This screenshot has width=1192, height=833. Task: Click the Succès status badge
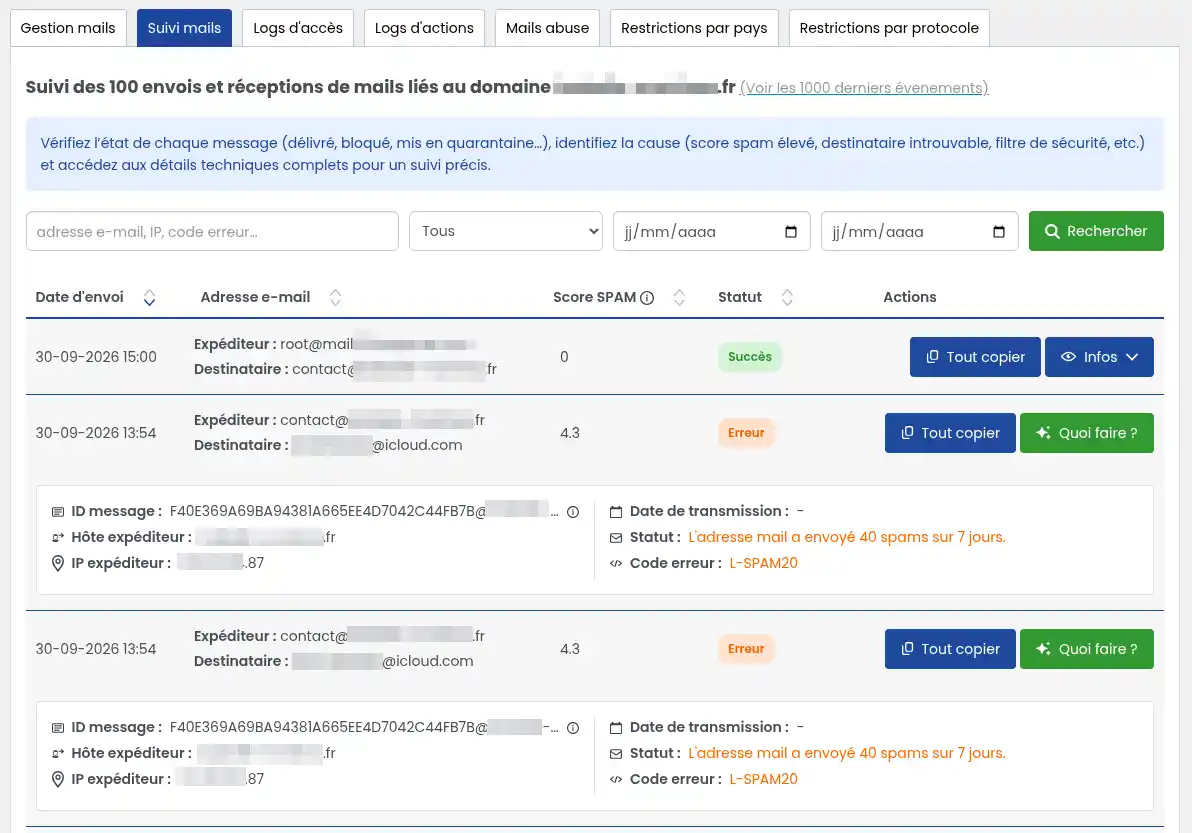(x=750, y=356)
